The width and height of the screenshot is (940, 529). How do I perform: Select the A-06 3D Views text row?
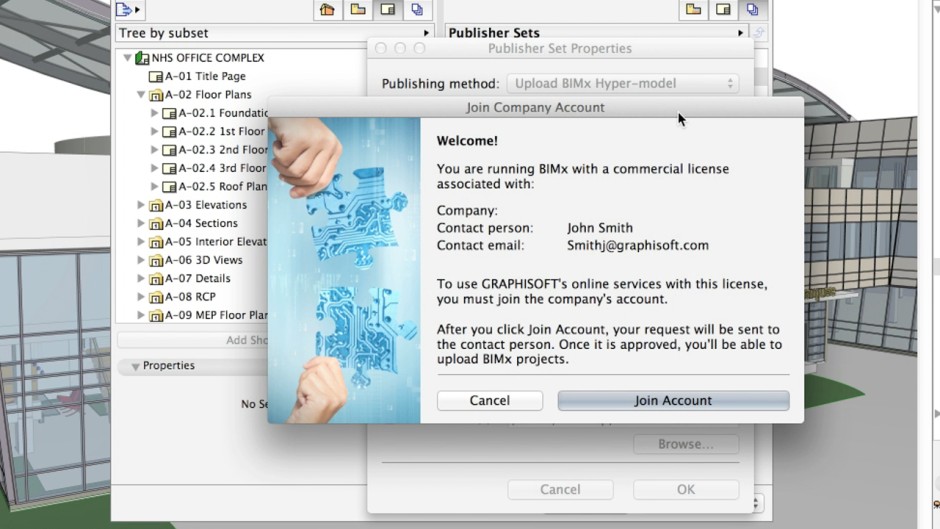coord(204,260)
